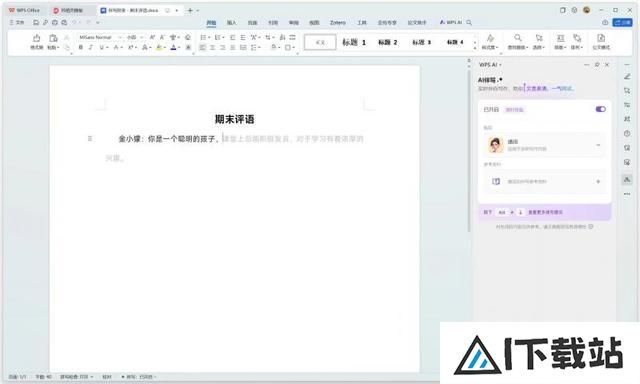Image resolution: width=640 pixels, height=384 pixels.
Task: Click the font color A swatch
Action: (x=173, y=47)
